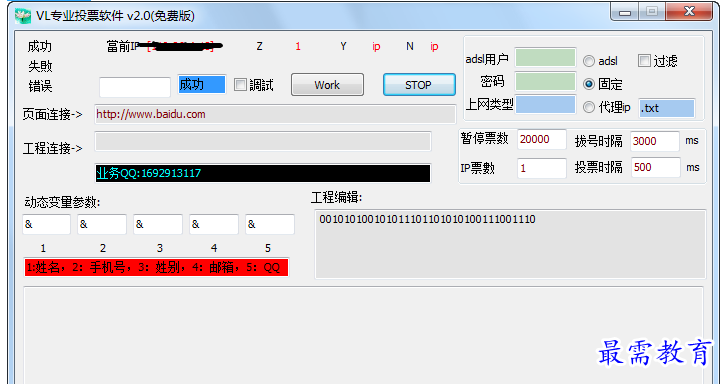
Task: Click dynamic variable field number 5
Action: point(270,224)
